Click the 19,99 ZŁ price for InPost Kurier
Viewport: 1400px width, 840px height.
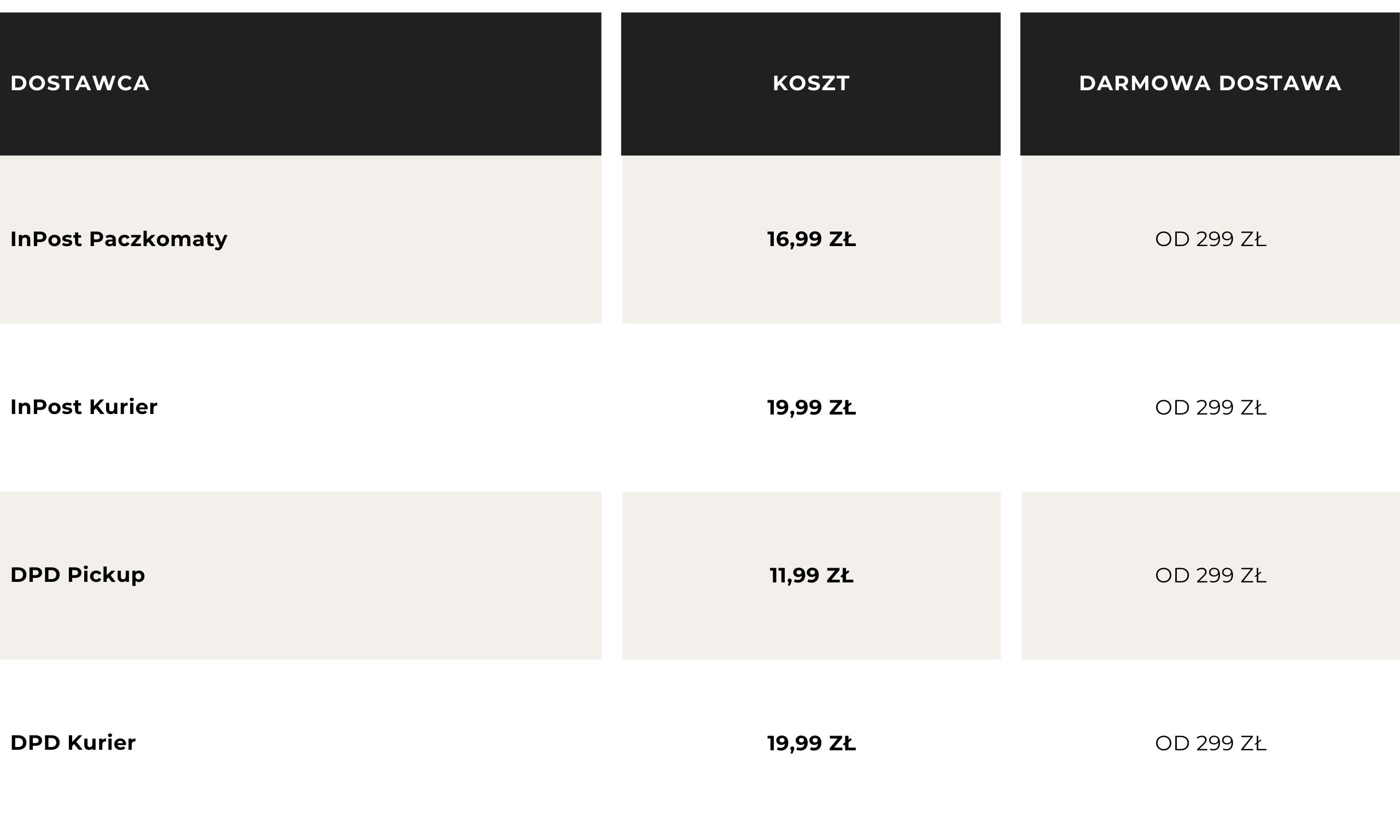pos(811,407)
